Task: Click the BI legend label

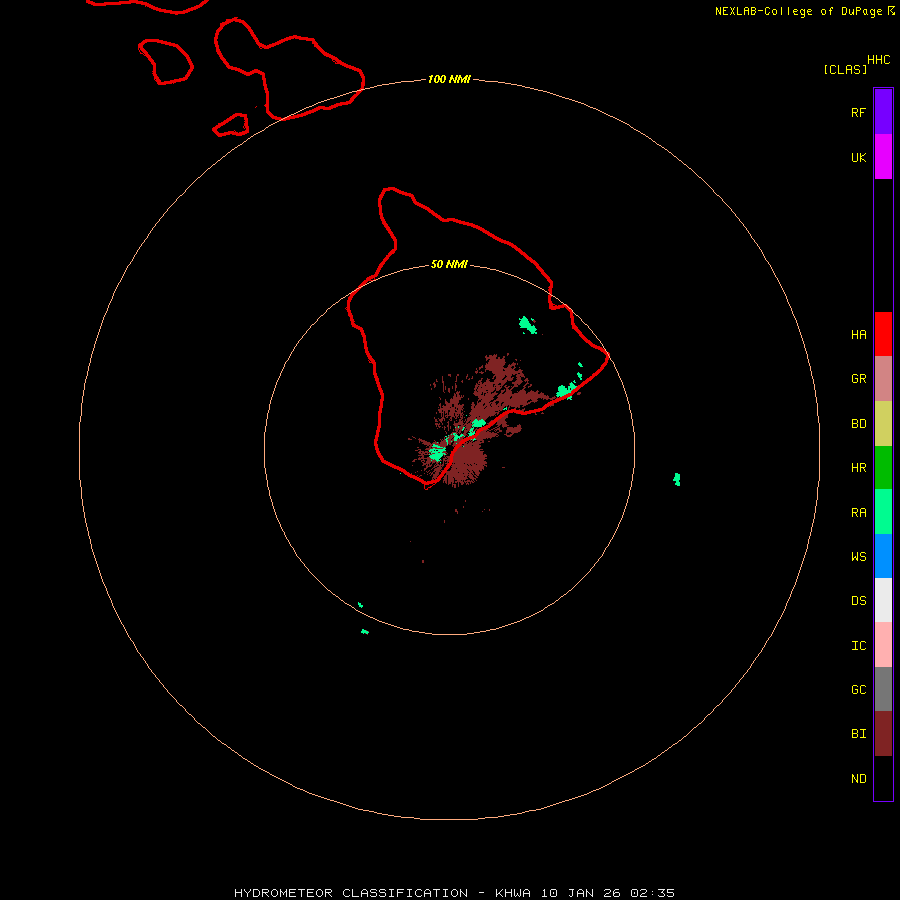Action: tap(858, 734)
